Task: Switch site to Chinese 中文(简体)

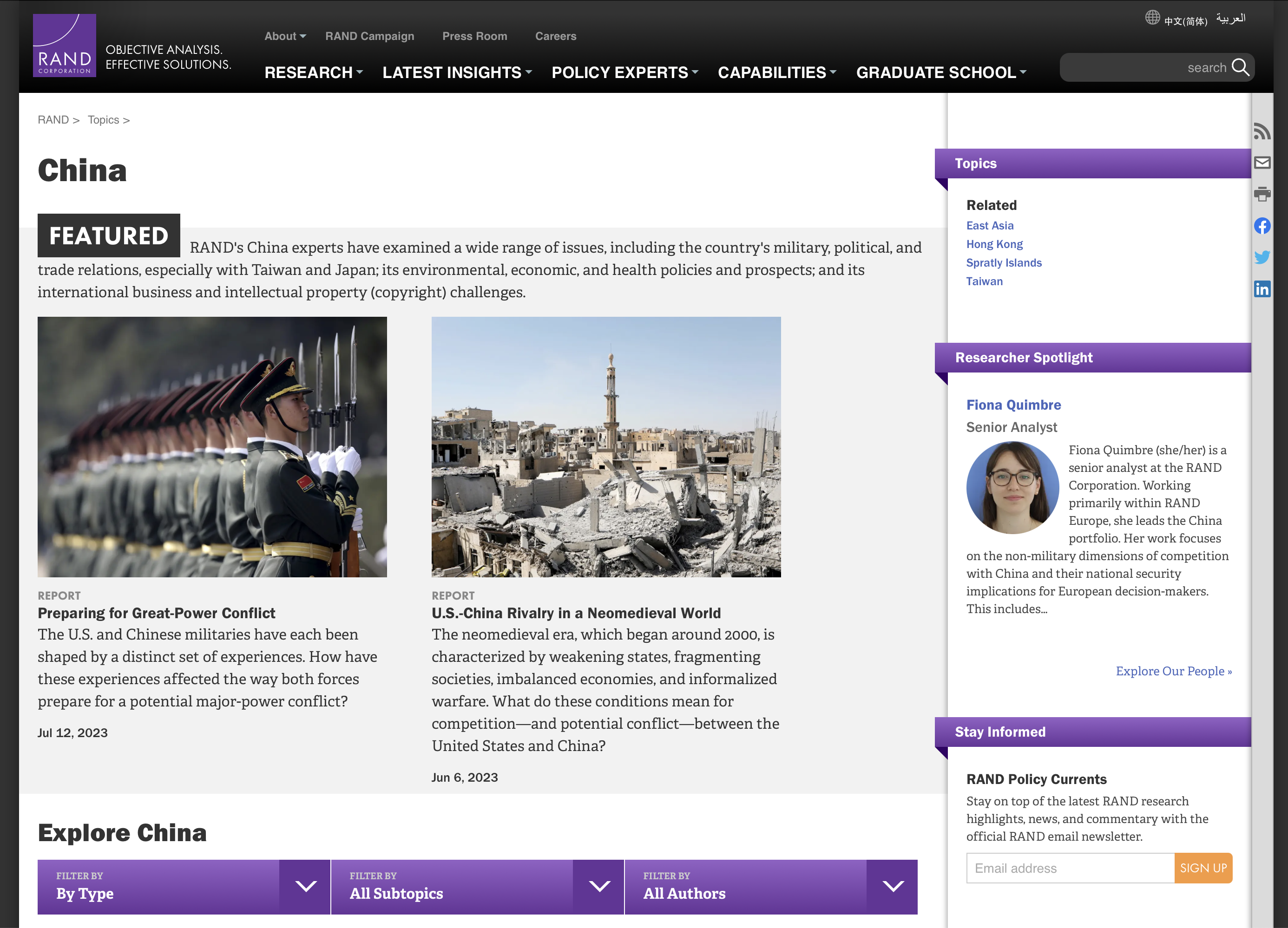Action: pos(1186,21)
